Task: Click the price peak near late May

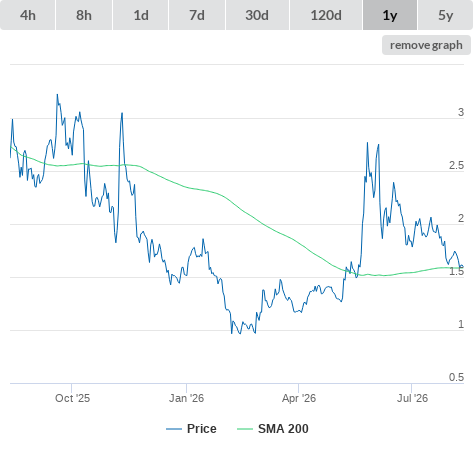Action: click(x=367, y=143)
